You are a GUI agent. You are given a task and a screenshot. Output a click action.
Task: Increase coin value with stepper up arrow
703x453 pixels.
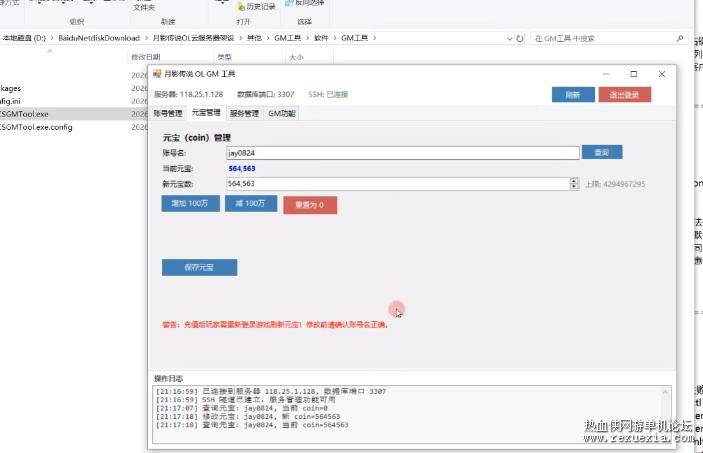(574, 181)
